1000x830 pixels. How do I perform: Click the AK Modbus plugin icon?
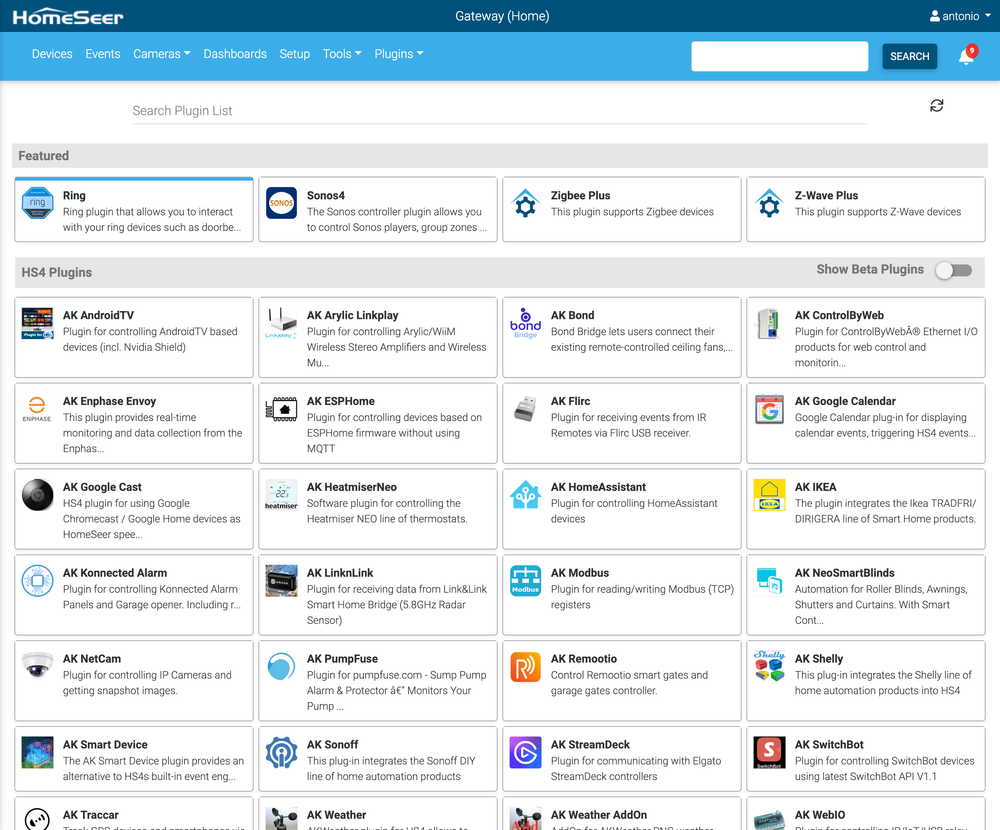pyautogui.click(x=526, y=581)
